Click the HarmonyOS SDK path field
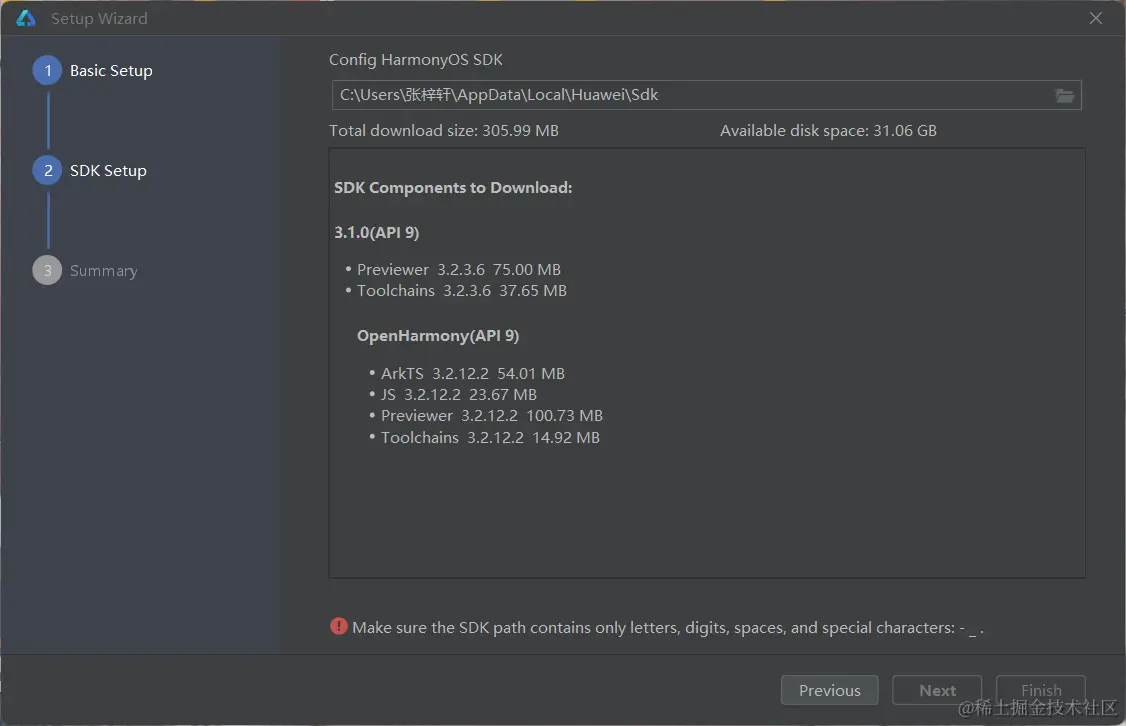The height and width of the screenshot is (726, 1126). [x=690, y=96]
